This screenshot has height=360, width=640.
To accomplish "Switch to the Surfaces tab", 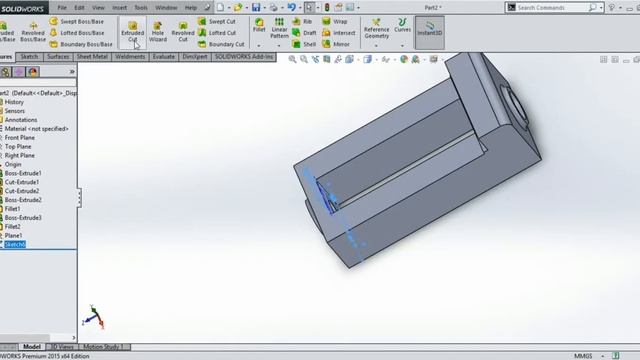I will (x=58, y=57).
